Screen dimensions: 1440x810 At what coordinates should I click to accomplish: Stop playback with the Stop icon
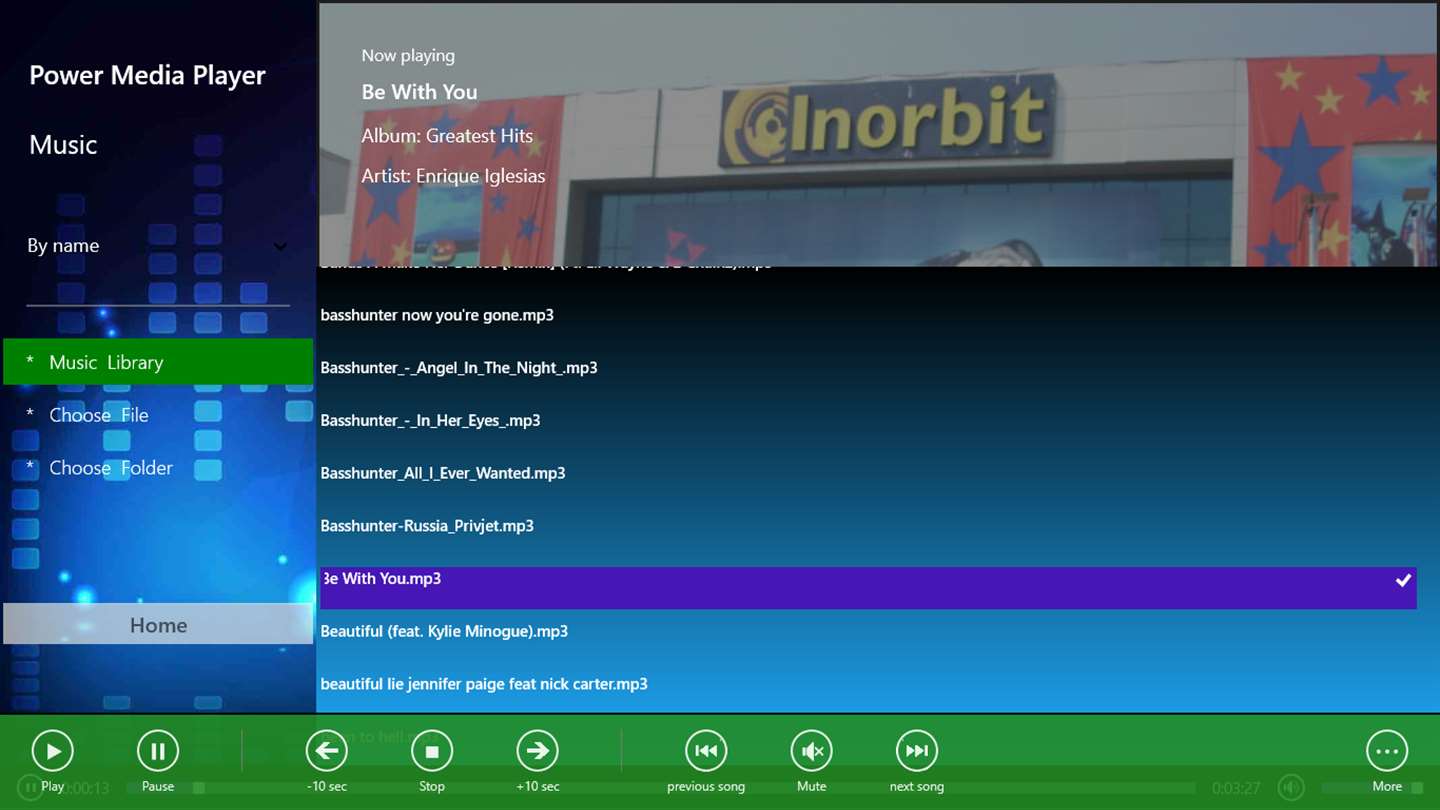(x=432, y=751)
